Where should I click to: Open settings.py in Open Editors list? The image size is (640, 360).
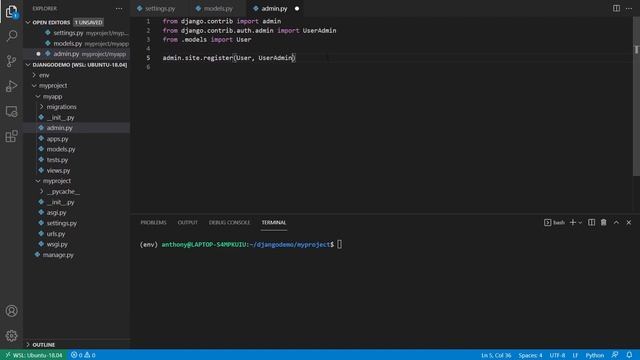click(77, 33)
